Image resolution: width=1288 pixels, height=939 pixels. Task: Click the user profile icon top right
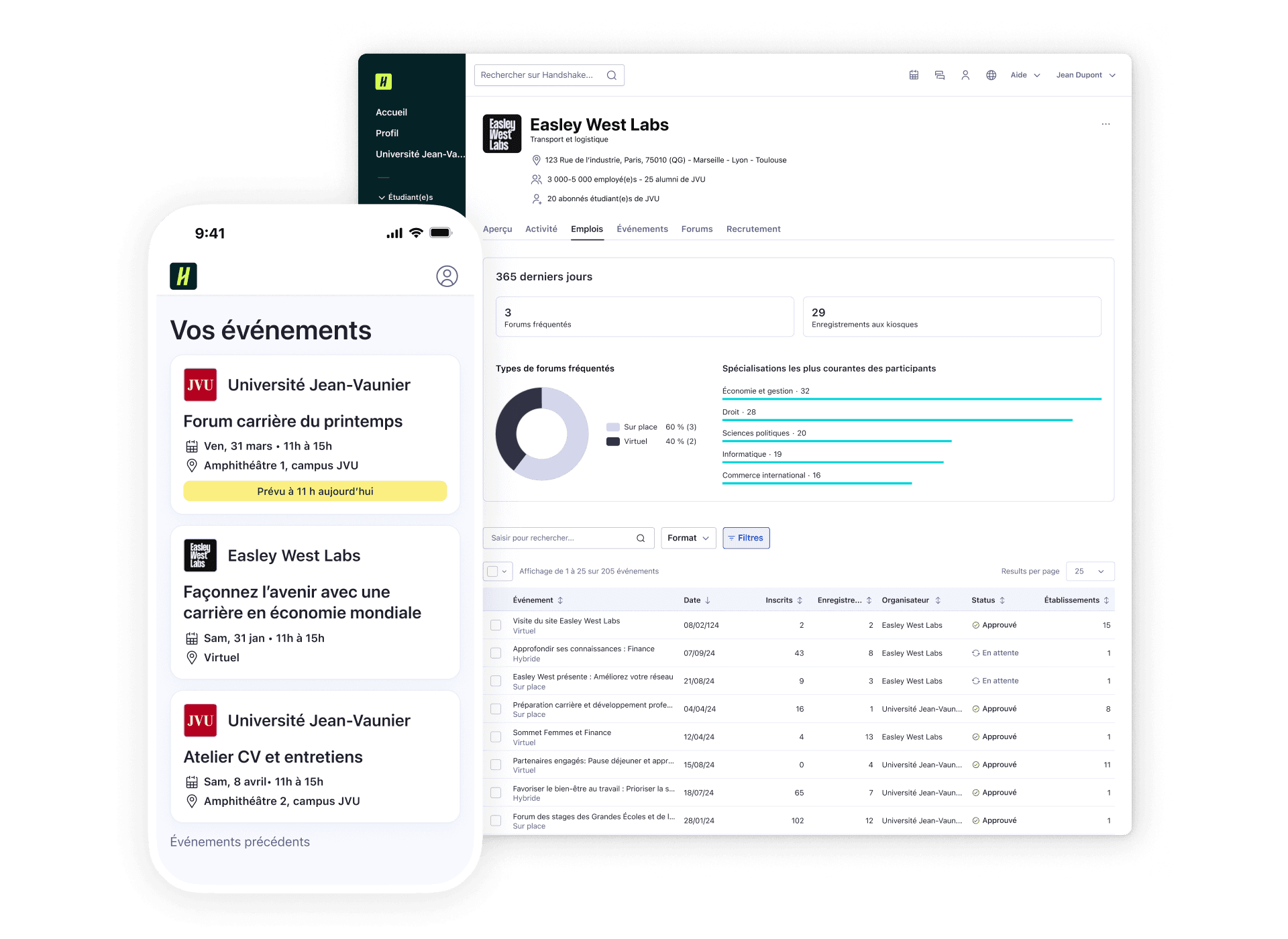(965, 75)
